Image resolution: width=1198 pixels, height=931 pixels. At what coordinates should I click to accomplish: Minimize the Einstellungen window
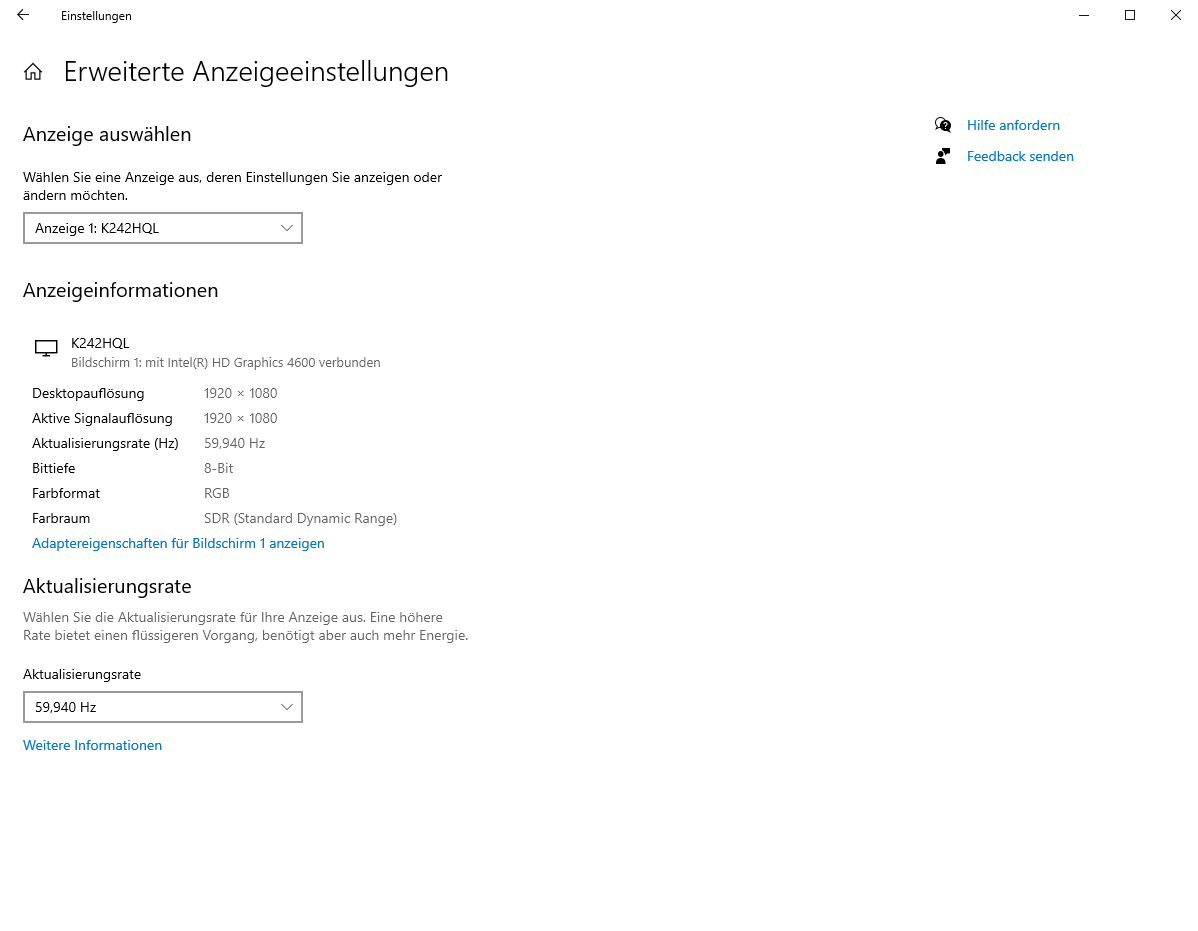point(1083,15)
